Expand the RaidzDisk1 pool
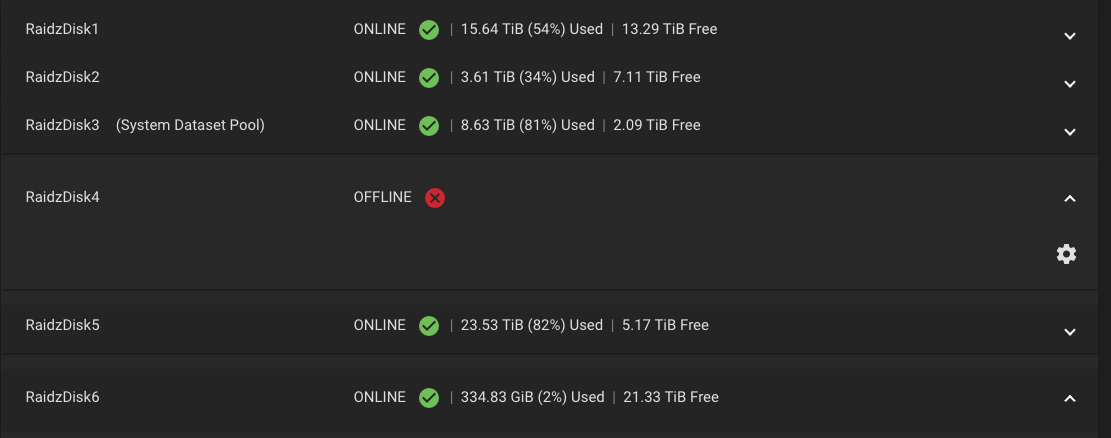Viewport: 1111px width, 438px height. 1070,36
